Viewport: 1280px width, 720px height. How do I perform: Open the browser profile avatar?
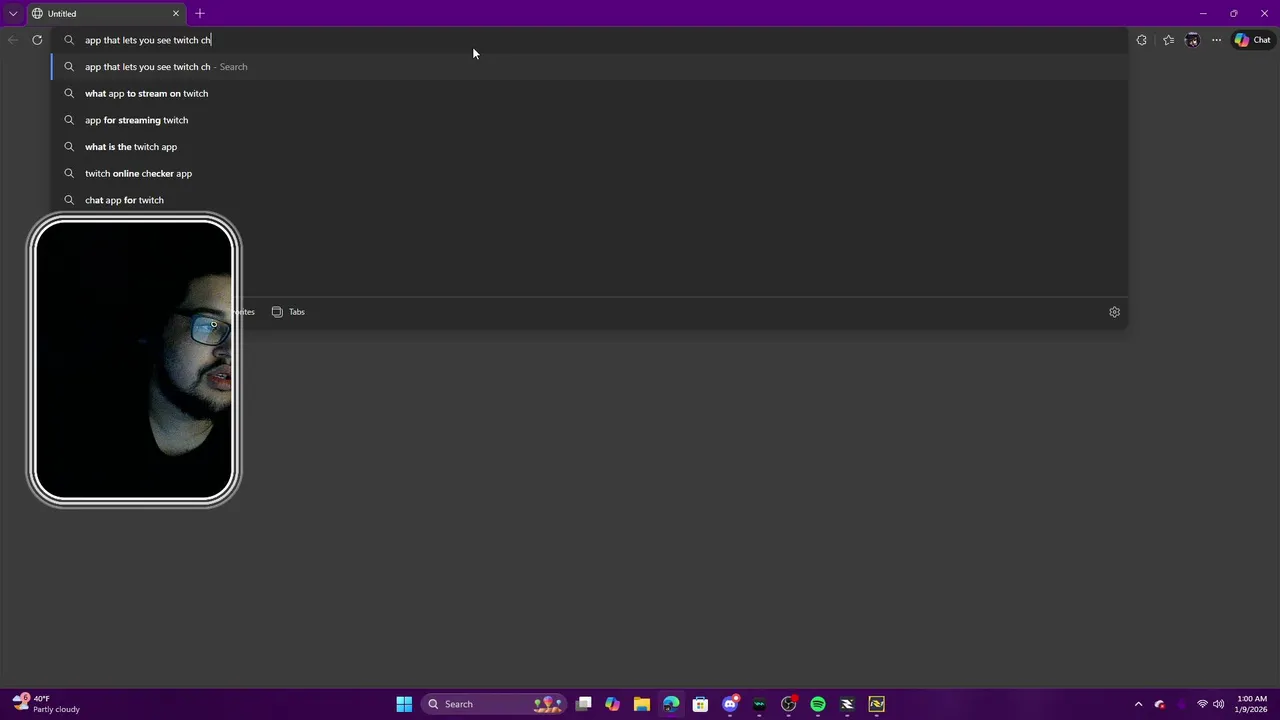tap(1192, 40)
